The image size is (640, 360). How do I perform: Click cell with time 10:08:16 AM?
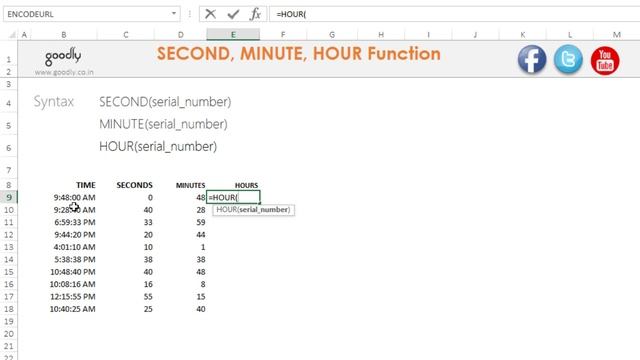64,284
